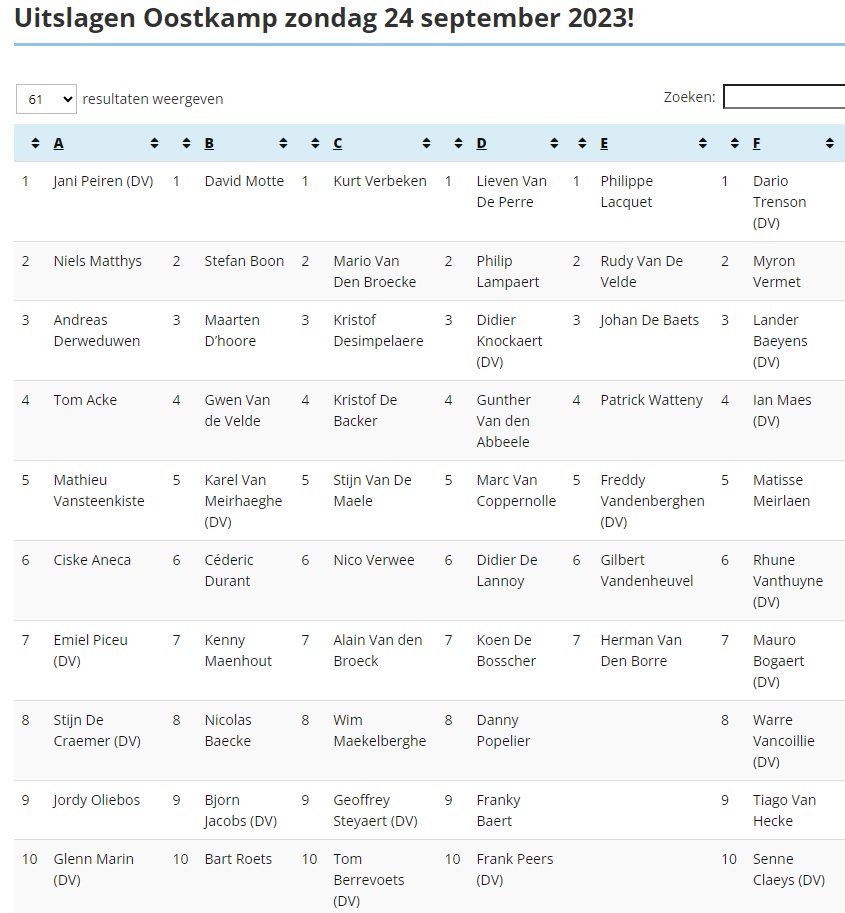Select the cell Niels Matthys
This screenshot has width=845, height=913.
point(97,261)
